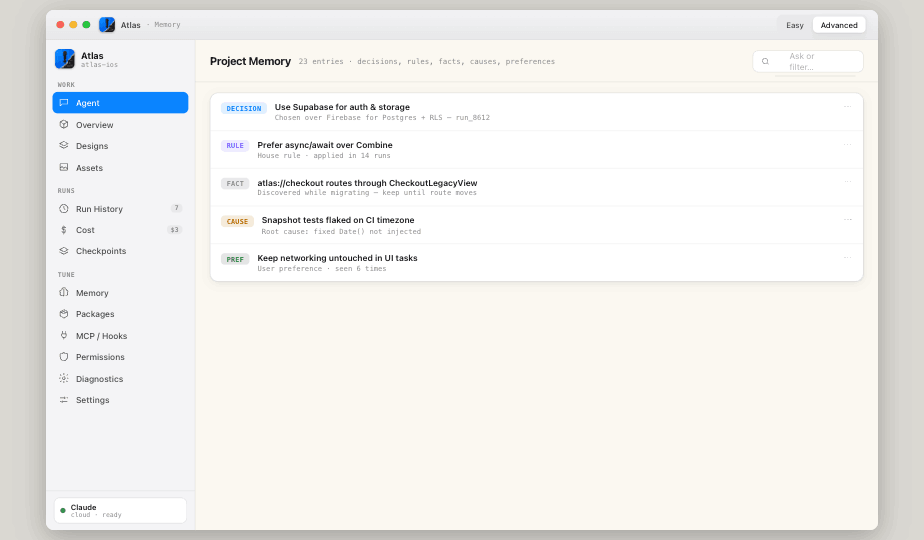The image size is (924, 540).
Task: Click the Memory breadcrumb in title bar
Action: [167, 25]
